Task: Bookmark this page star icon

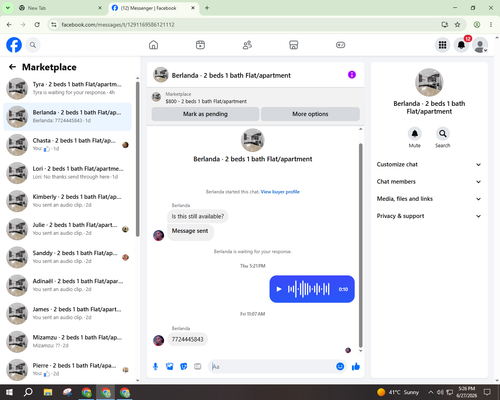Action: pyautogui.click(x=457, y=24)
